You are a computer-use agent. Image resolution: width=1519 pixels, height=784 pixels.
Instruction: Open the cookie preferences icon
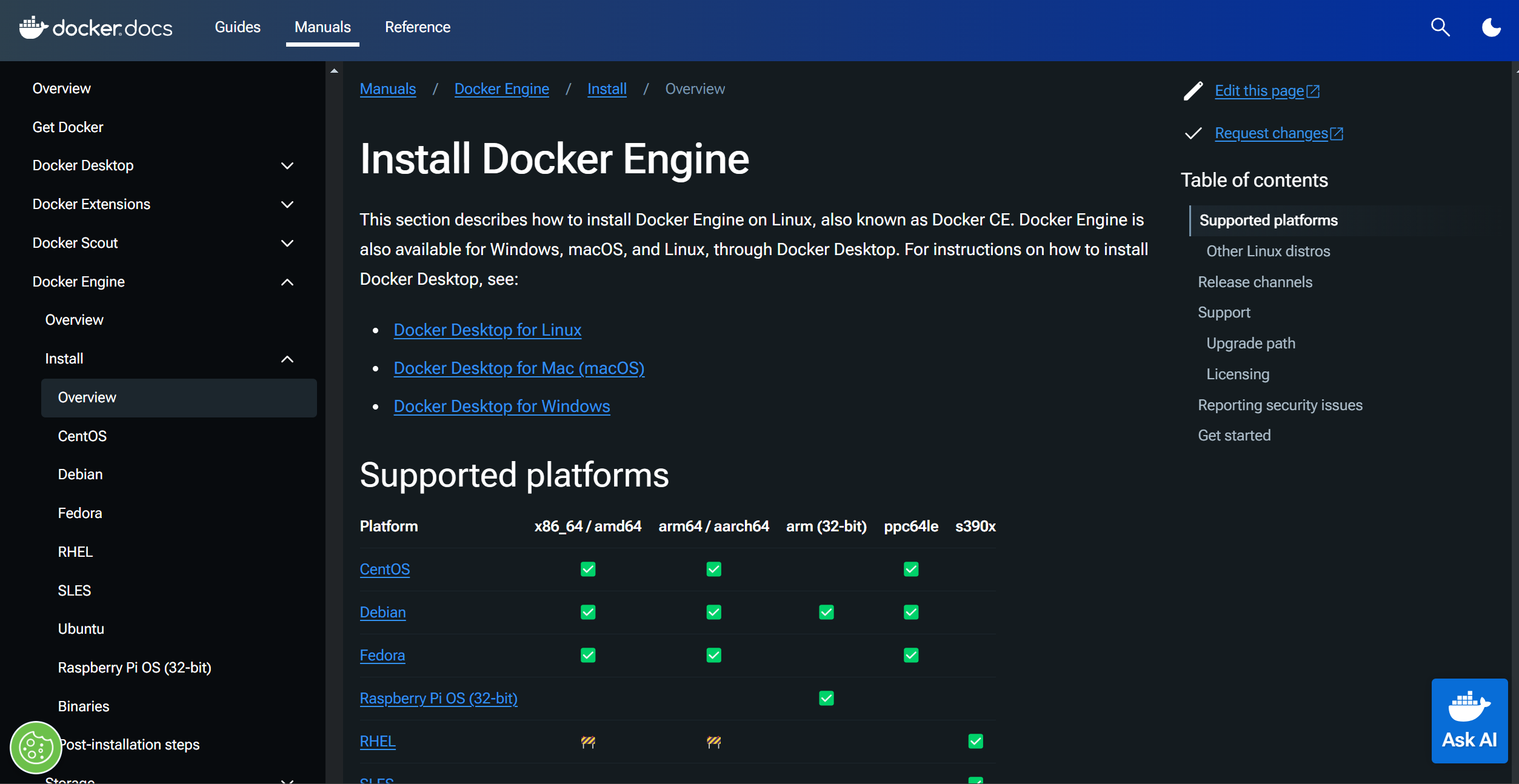point(36,748)
